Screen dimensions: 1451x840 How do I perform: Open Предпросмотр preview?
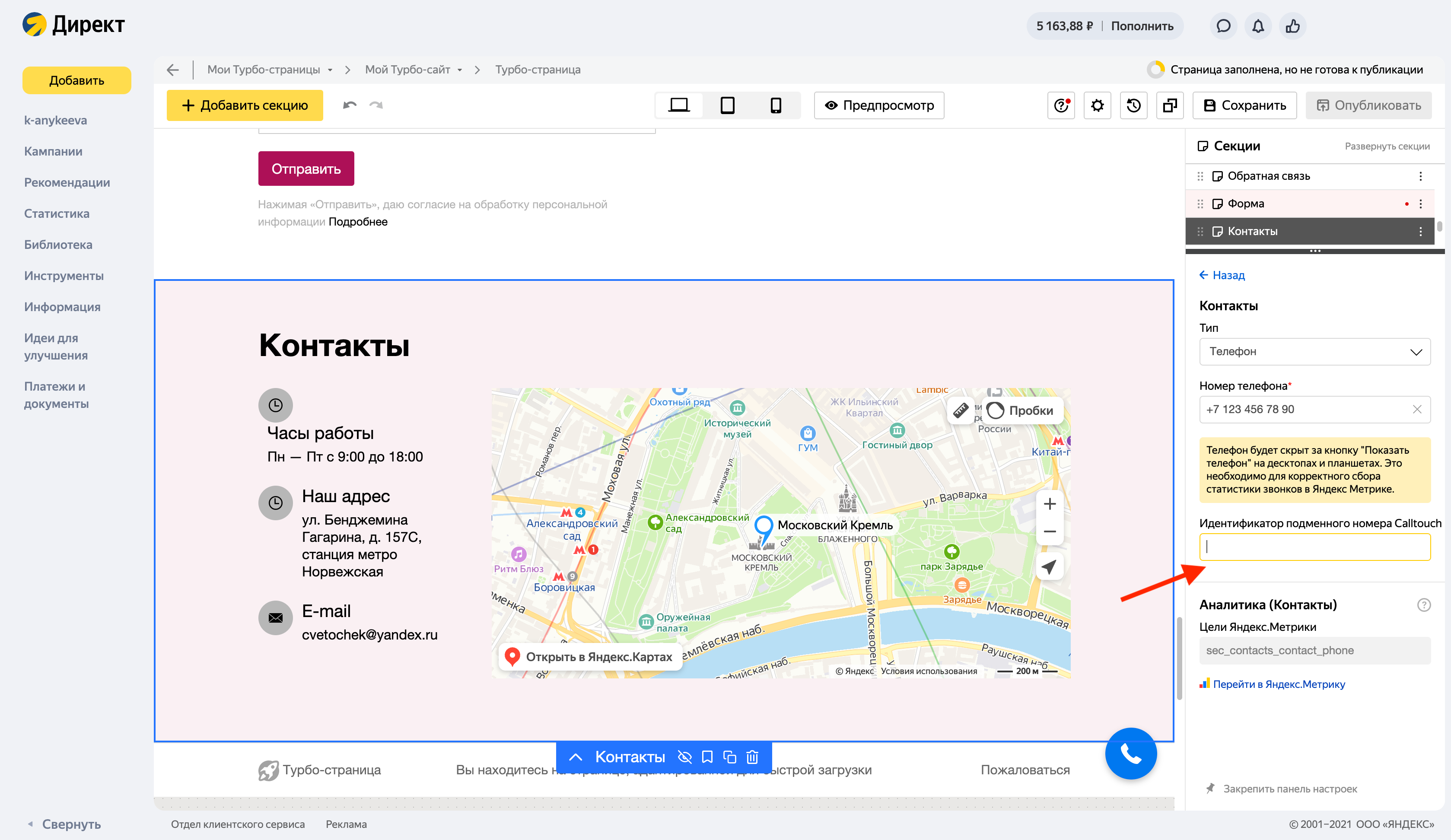[878, 105]
